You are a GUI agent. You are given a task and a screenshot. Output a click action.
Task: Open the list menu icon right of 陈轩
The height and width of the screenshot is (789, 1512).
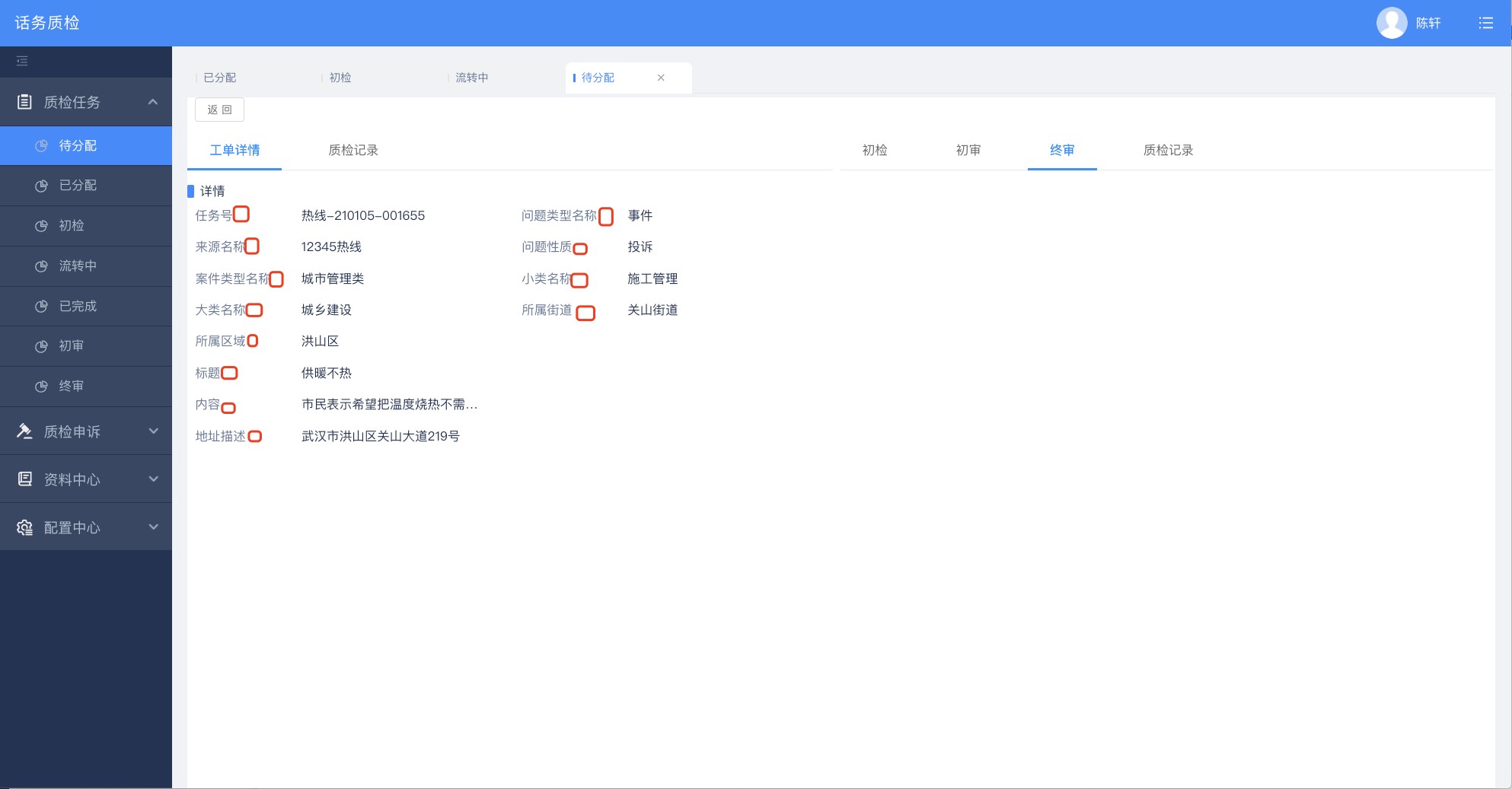tap(1485, 23)
